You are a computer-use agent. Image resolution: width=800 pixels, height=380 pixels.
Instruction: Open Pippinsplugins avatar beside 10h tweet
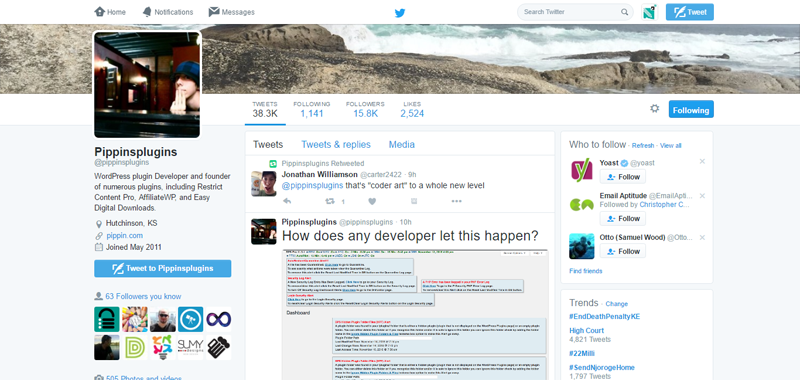pos(264,232)
